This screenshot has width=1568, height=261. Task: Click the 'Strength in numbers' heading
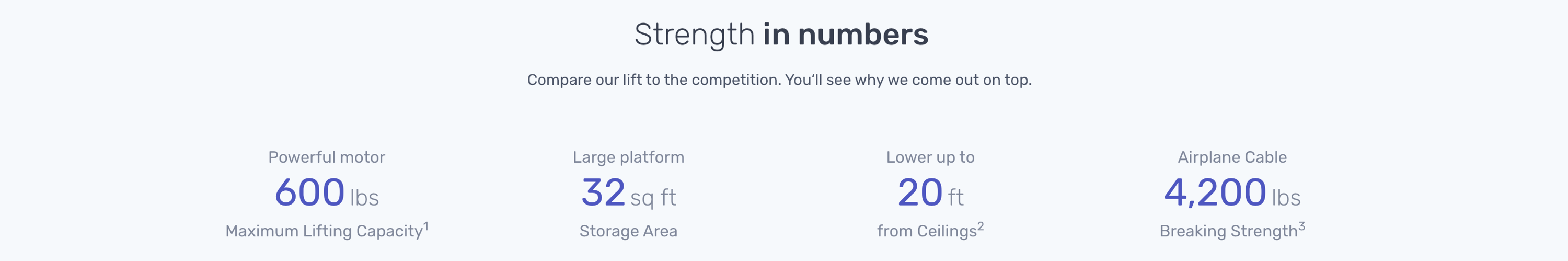(781, 35)
